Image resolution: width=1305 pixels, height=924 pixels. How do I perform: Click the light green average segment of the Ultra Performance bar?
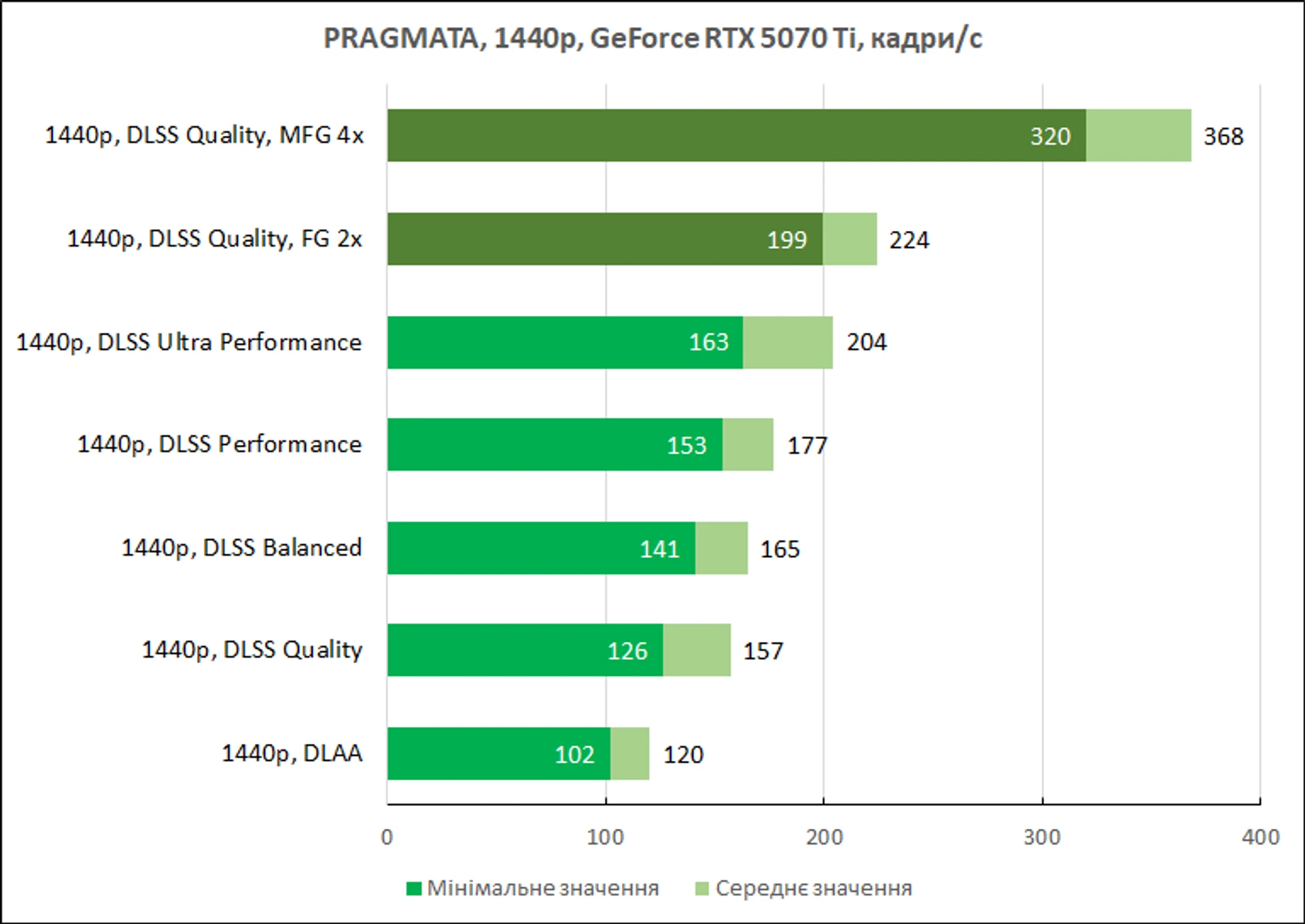pyautogui.click(x=788, y=342)
